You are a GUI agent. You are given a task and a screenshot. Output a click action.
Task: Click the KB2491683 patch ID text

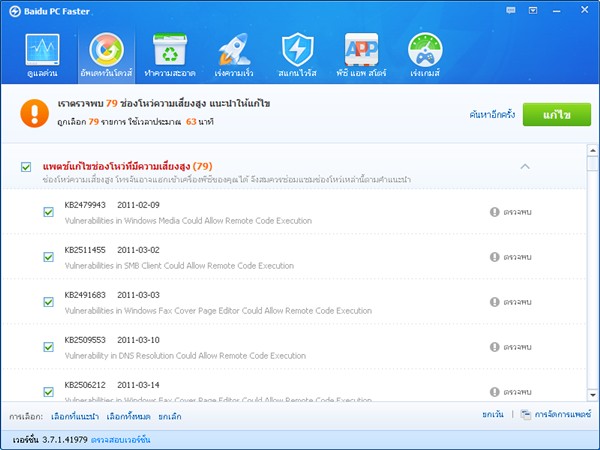(x=85, y=295)
